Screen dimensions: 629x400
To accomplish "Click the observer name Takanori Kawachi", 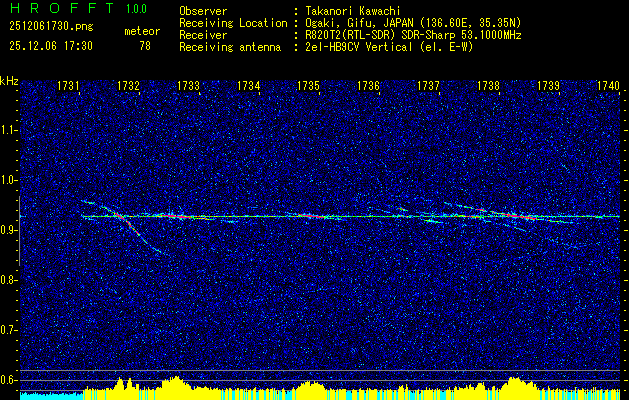I will (x=352, y=11).
